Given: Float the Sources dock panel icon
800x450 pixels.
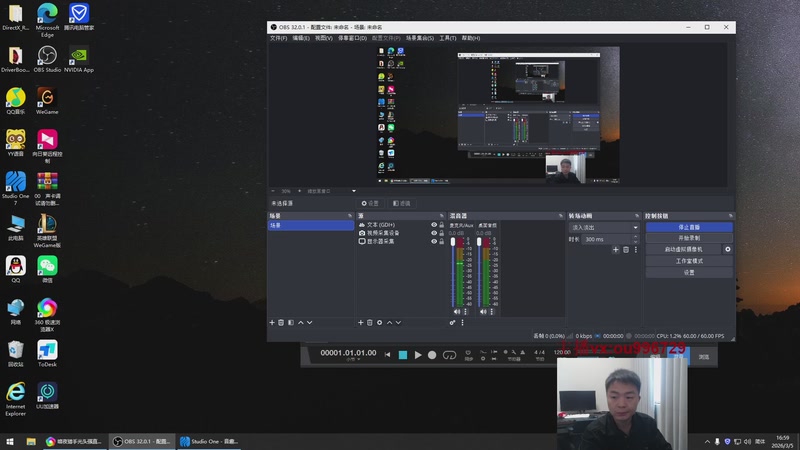Looking at the screenshot, I should [442, 216].
